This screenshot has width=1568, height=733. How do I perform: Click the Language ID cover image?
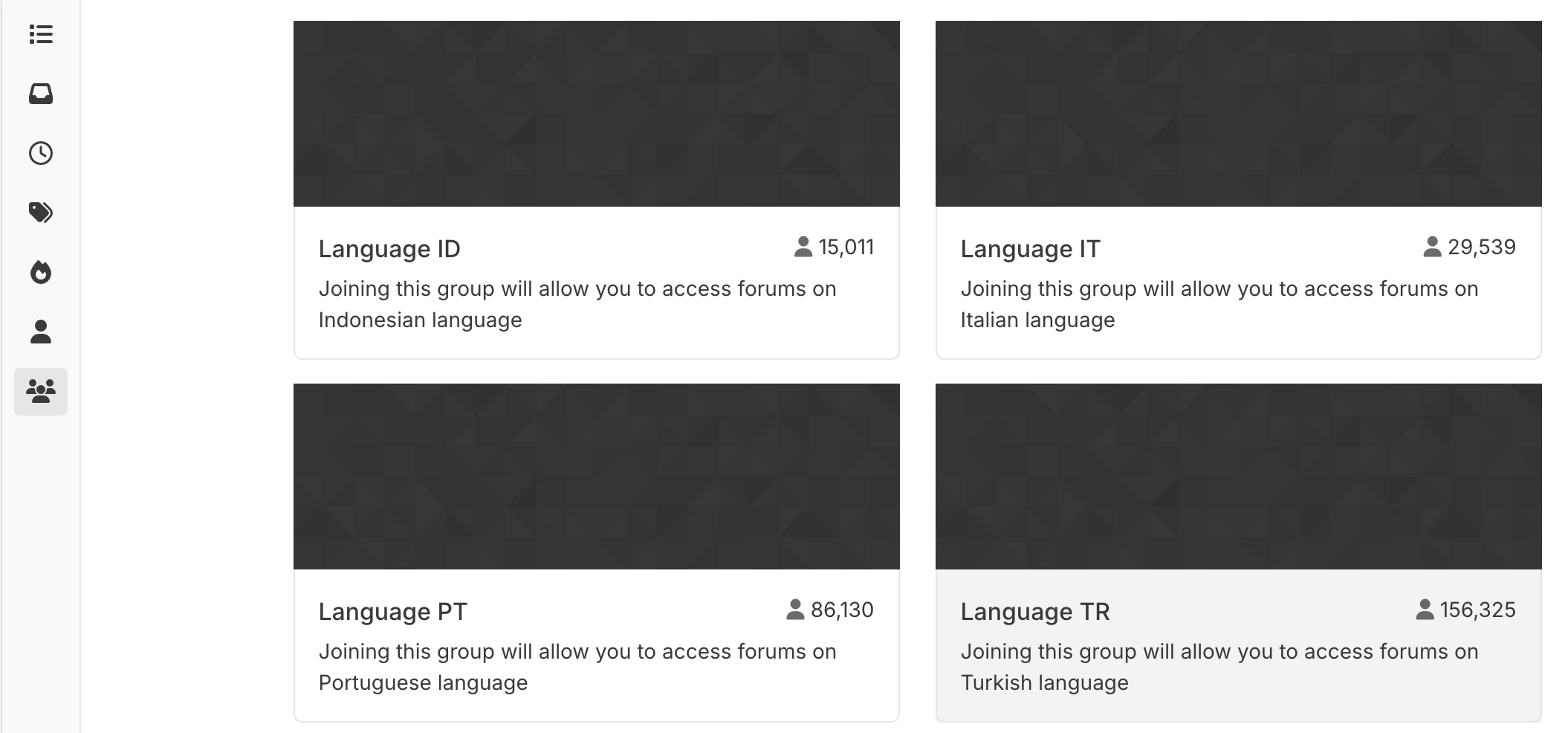click(x=596, y=114)
